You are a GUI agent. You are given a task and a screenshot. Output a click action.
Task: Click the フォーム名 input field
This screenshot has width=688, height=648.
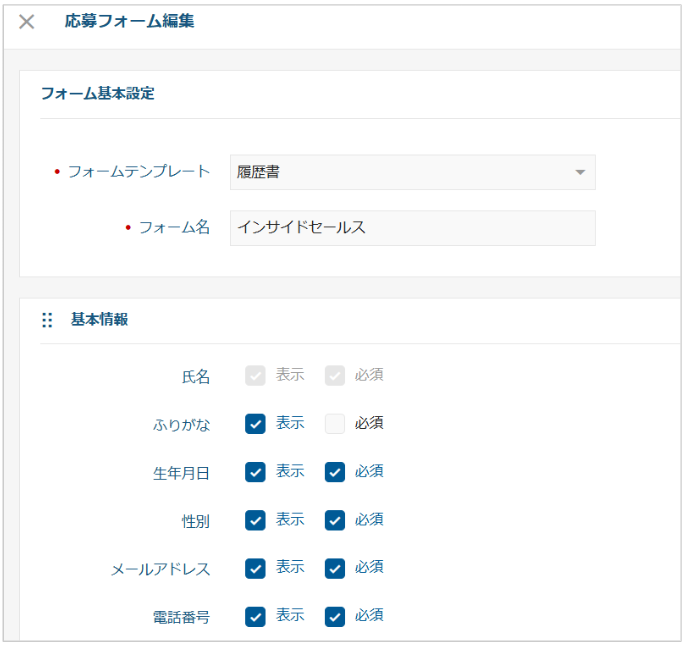pyautogui.click(x=412, y=228)
